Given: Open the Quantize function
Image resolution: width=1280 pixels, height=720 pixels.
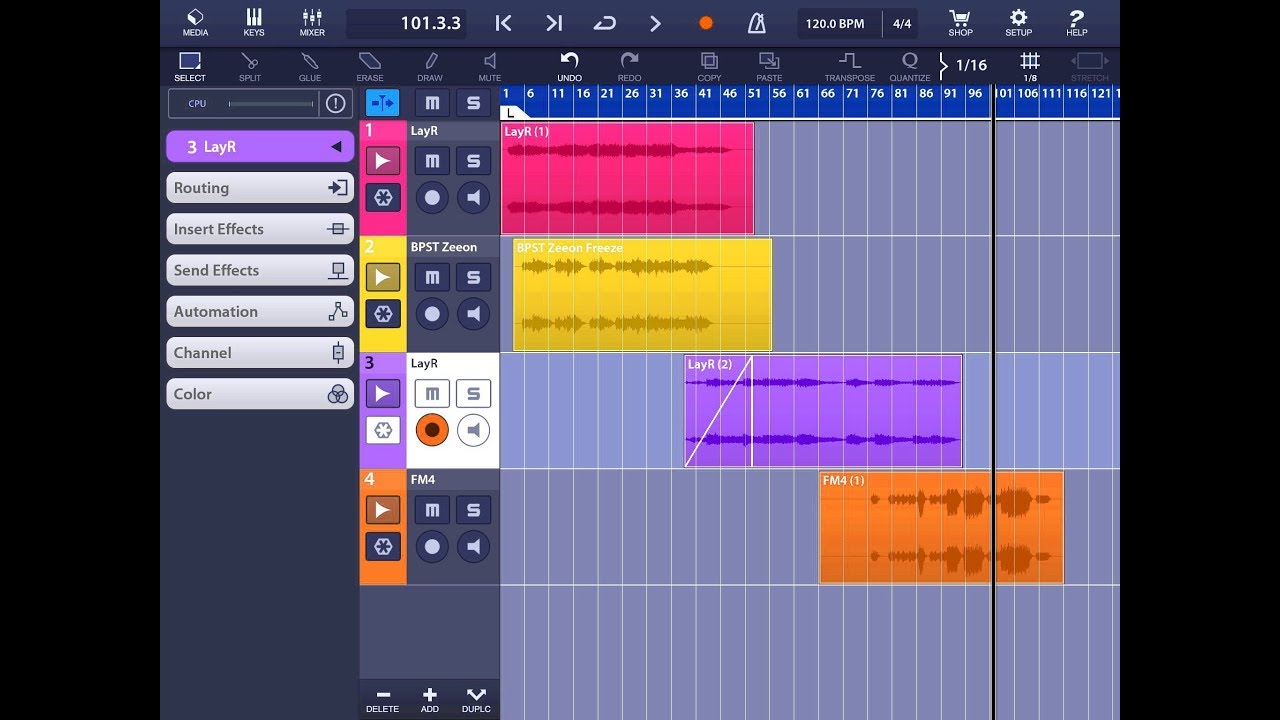Looking at the screenshot, I should [910, 67].
